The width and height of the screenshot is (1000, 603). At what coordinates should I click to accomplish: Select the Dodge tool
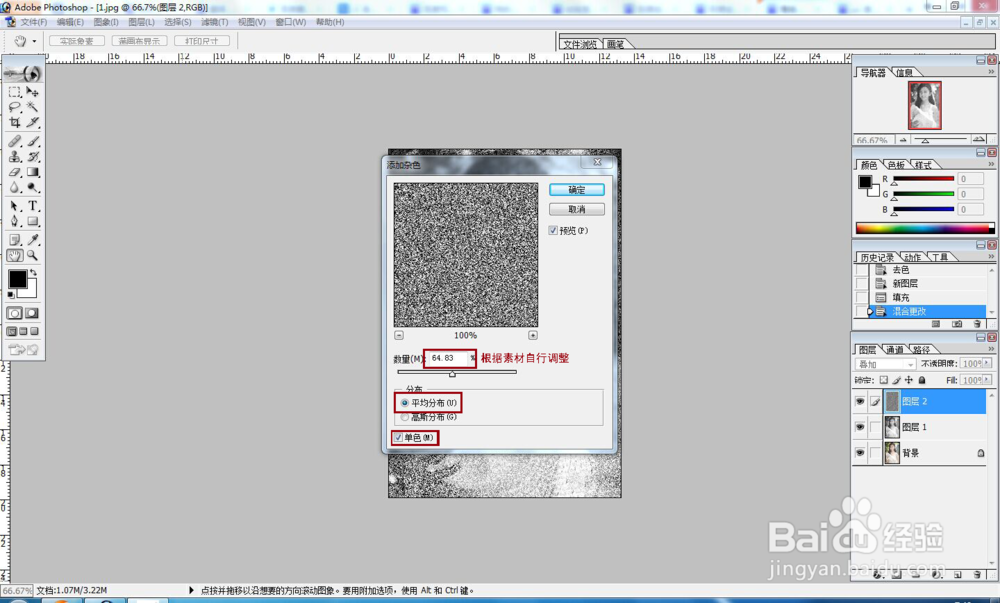pos(33,187)
